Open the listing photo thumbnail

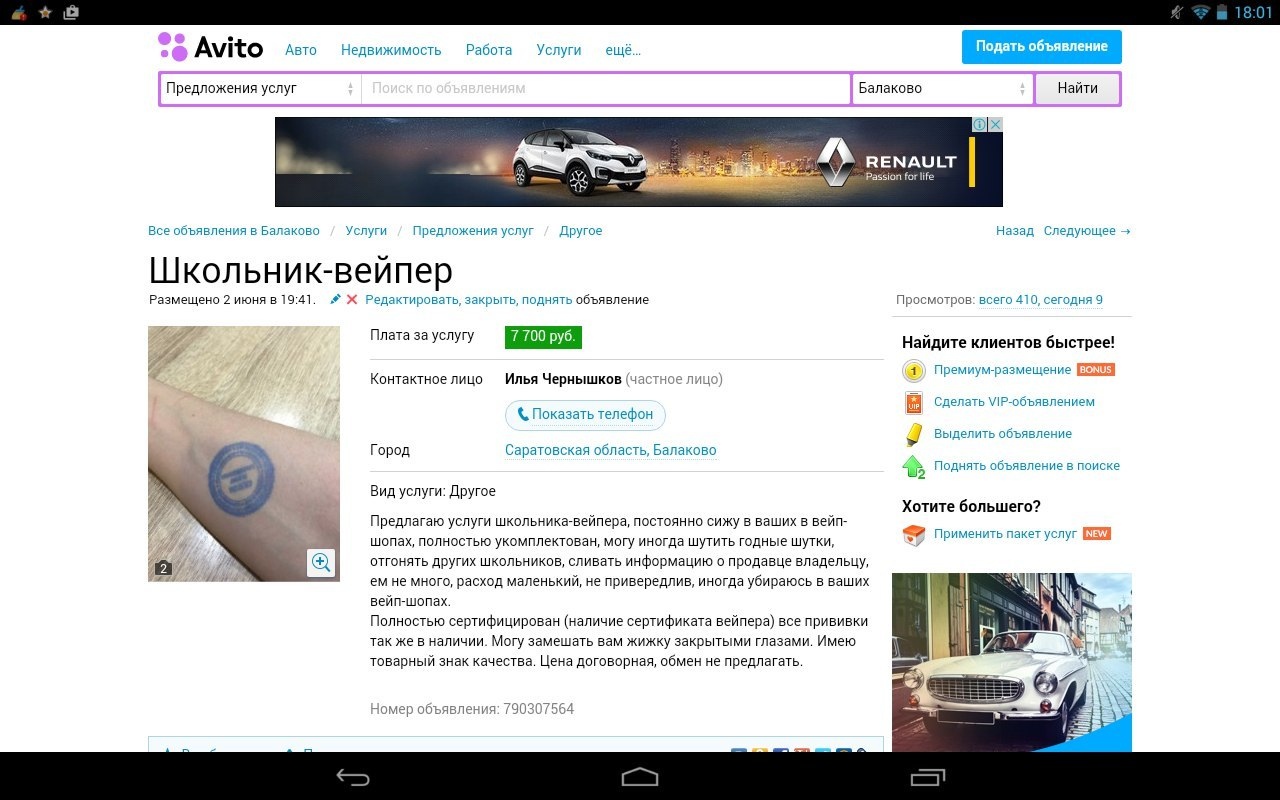pos(243,452)
